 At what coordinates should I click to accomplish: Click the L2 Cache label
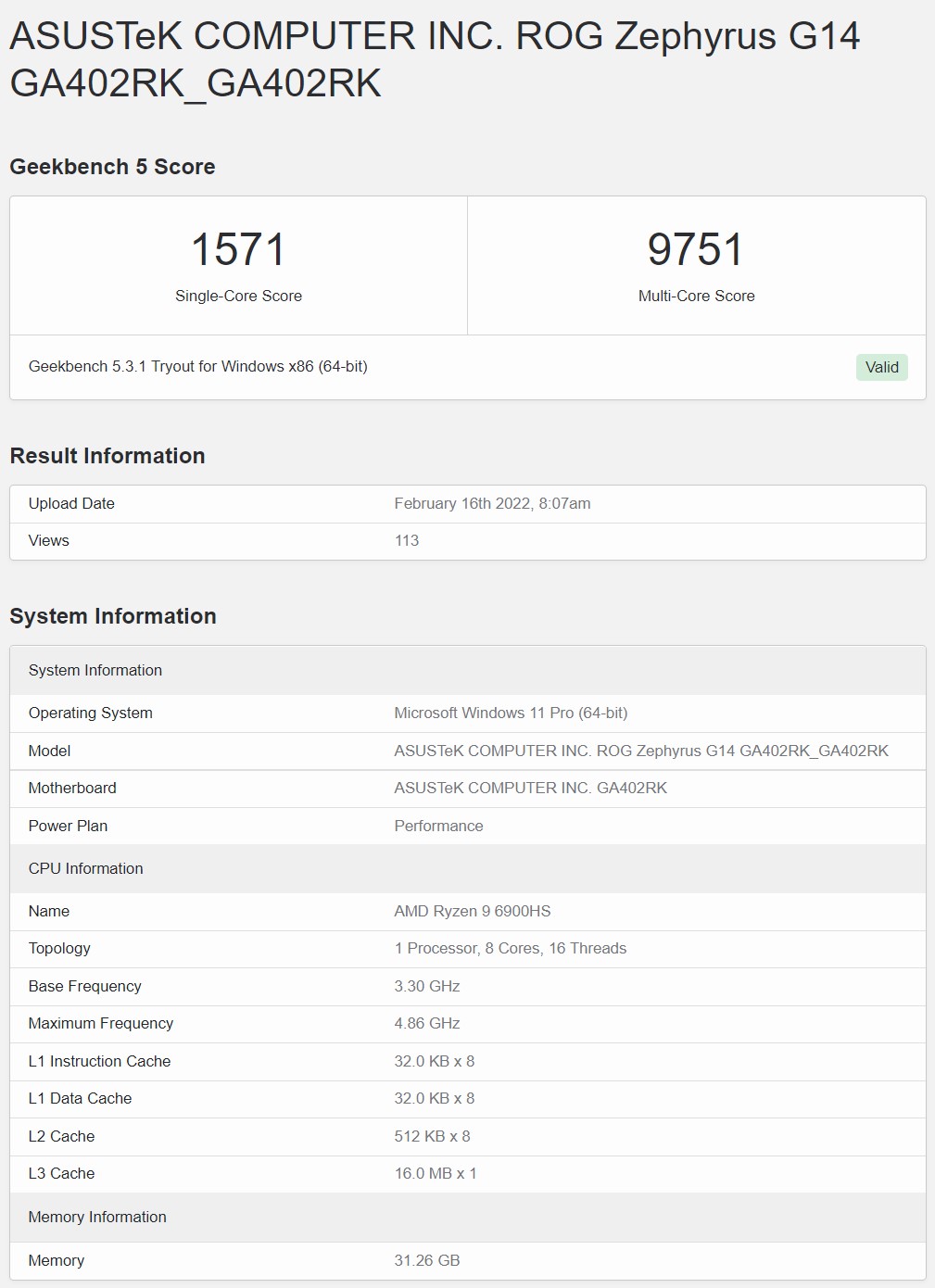62,1136
